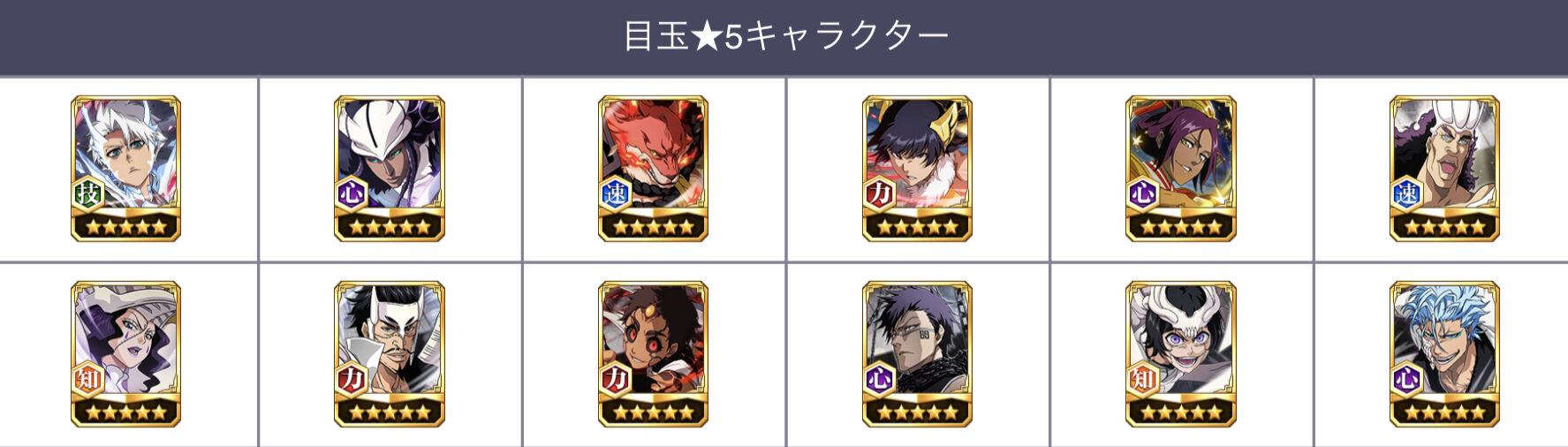Image resolution: width=1568 pixels, height=447 pixels.
Task: Click the red 力 badge on gold-hairpiece card
Action: 880,193
